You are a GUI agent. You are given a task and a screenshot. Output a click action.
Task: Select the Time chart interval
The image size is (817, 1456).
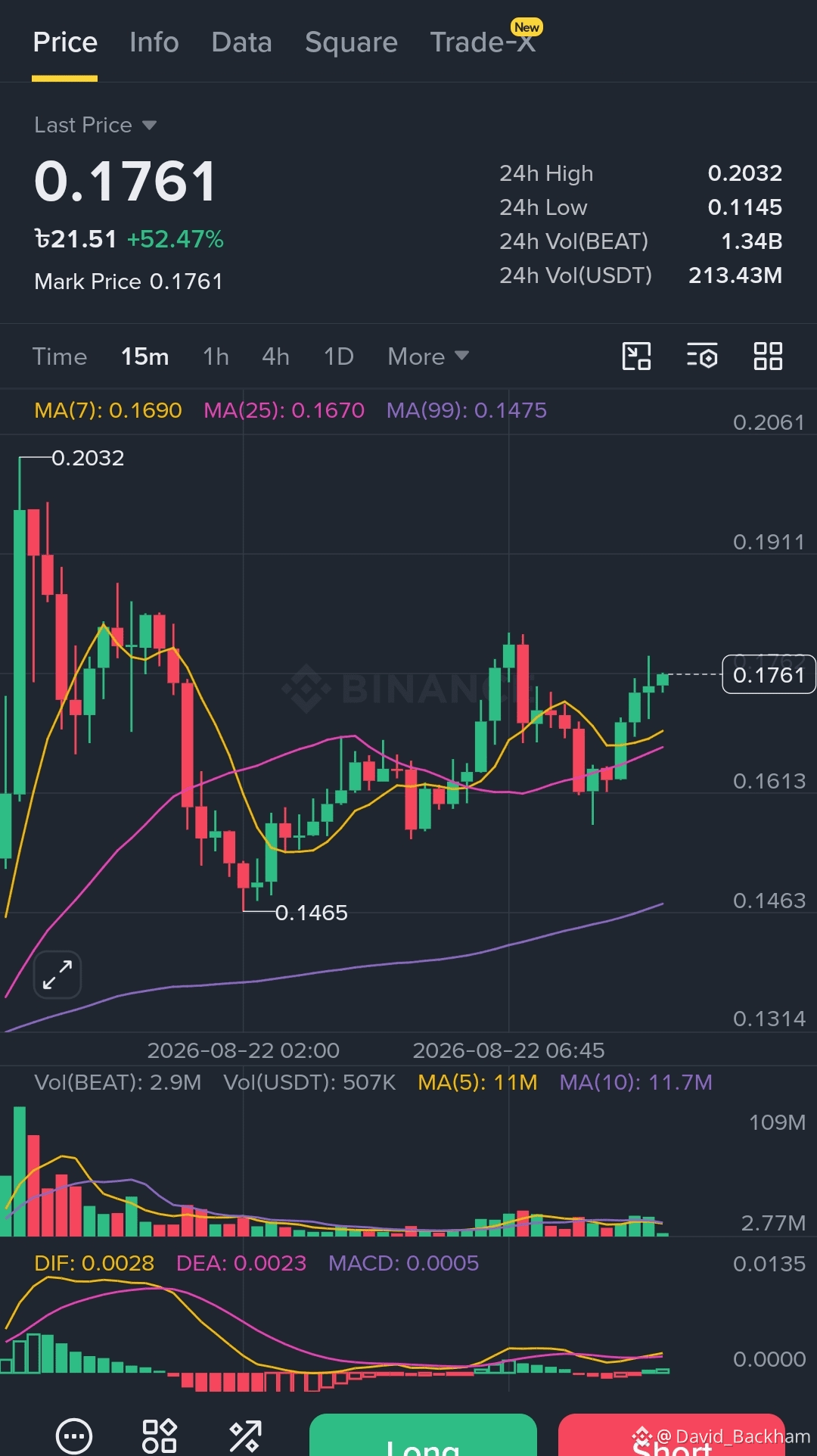point(60,356)
